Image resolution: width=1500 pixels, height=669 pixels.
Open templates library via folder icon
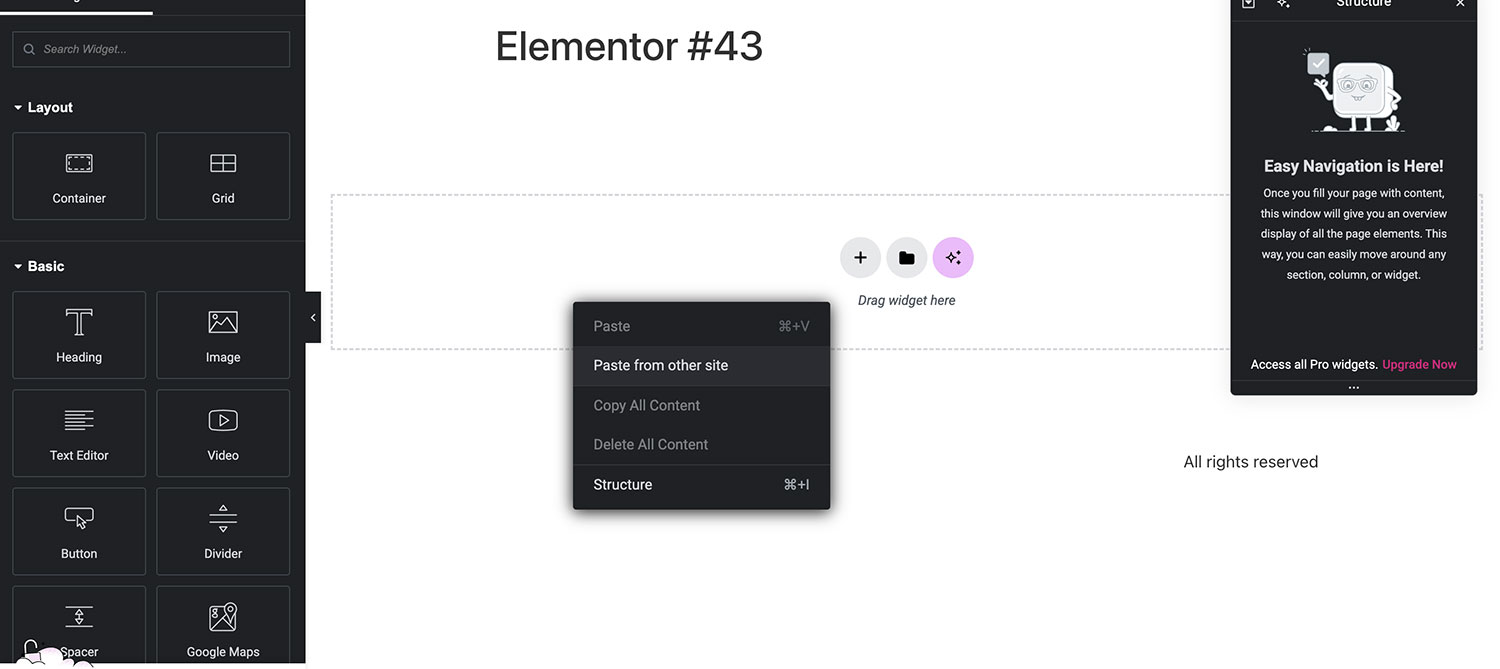906,257
